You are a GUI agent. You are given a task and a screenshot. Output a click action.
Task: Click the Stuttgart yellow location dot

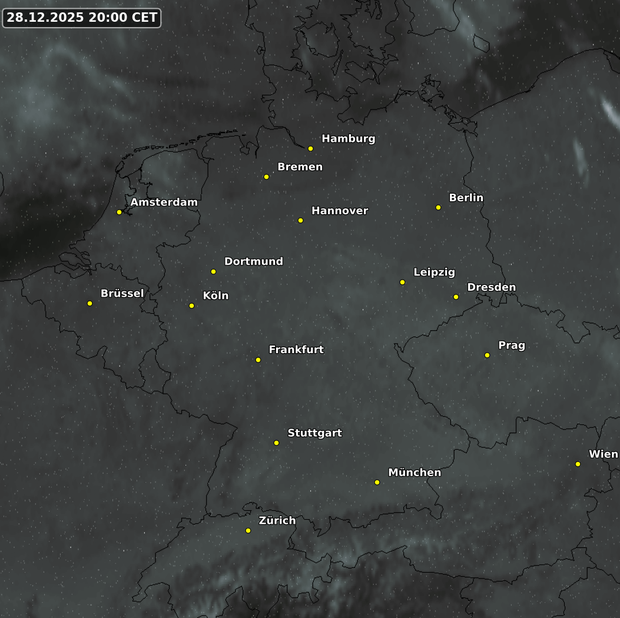(x=277, y=443)
